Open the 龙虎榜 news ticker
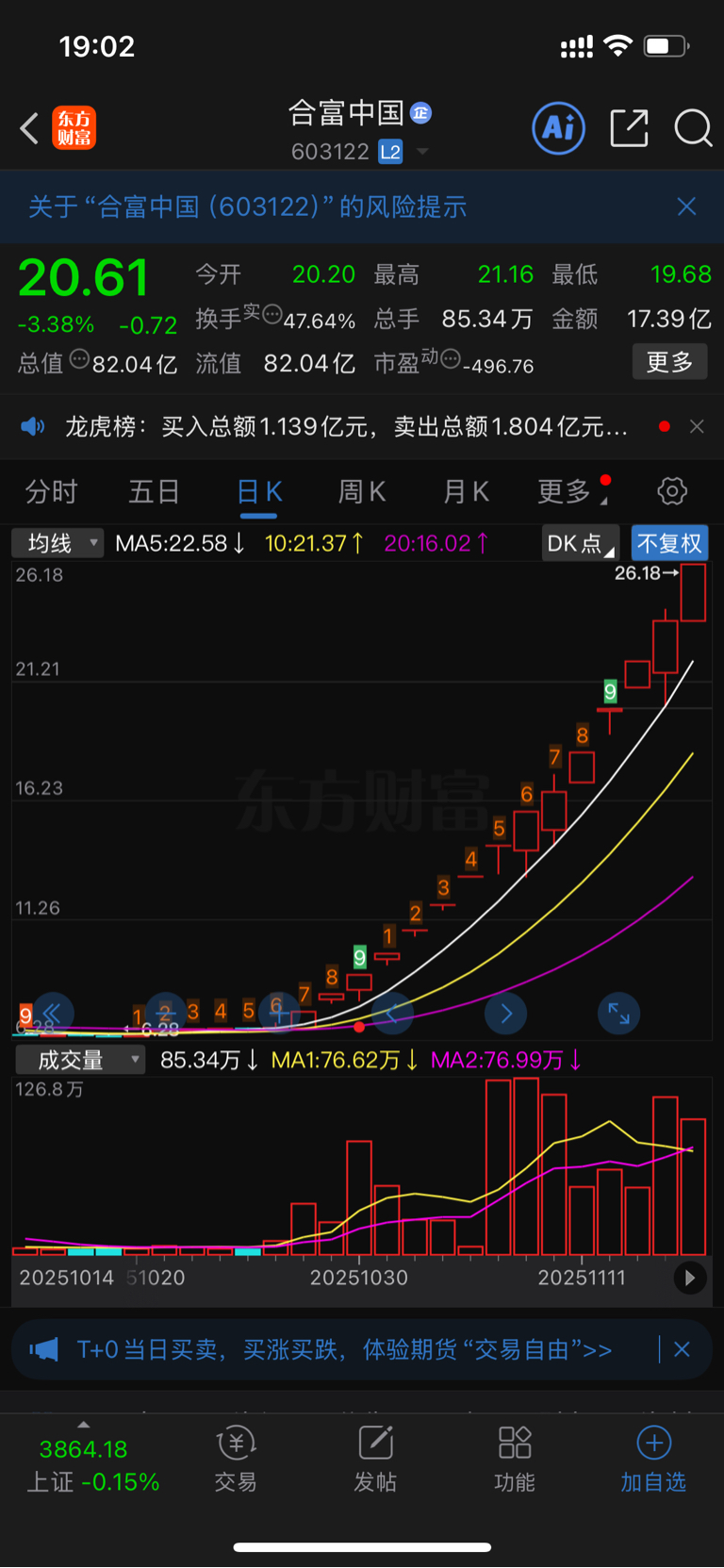The width and height of the screenshot is (724, 1568). 346,427
